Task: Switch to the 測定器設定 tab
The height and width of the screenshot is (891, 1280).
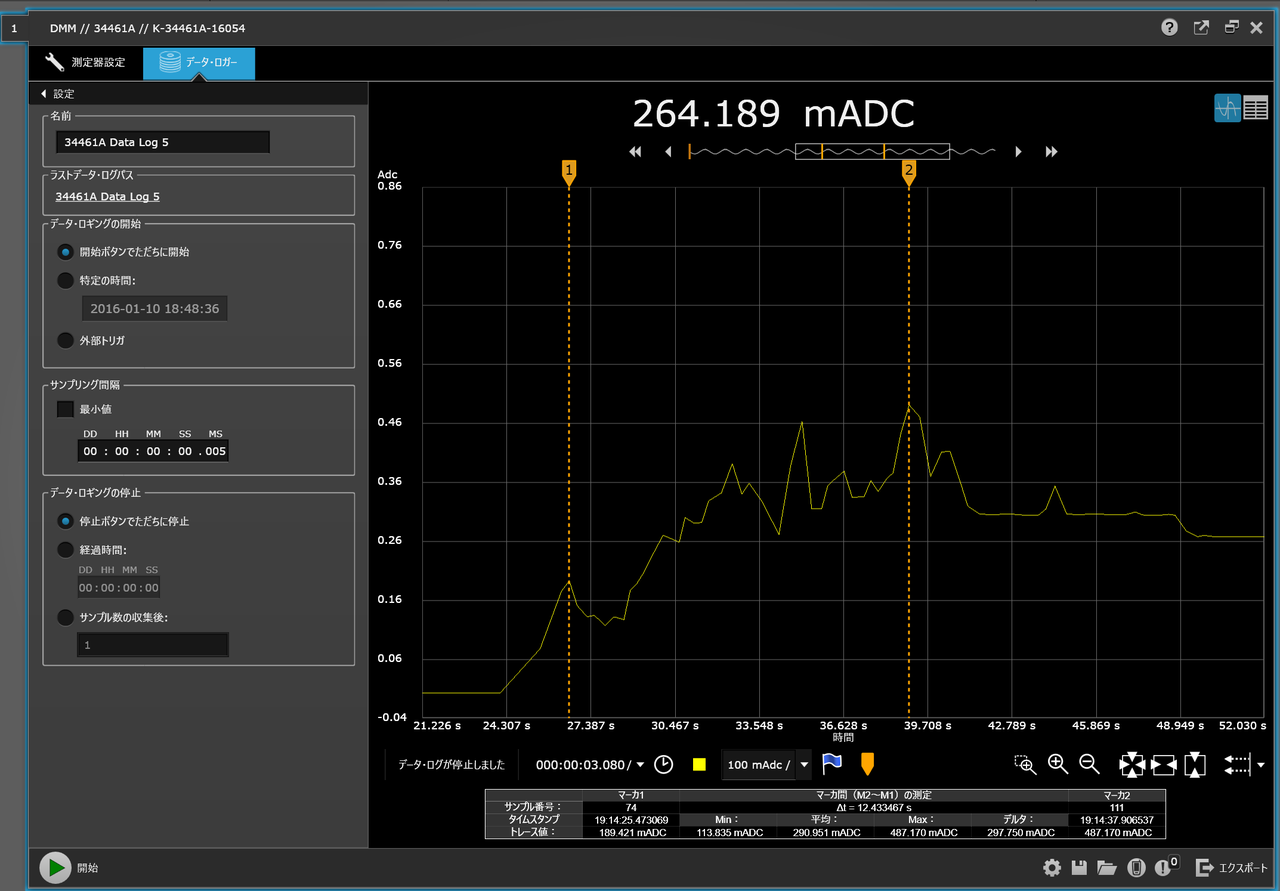Action: (x=86, y=63)
